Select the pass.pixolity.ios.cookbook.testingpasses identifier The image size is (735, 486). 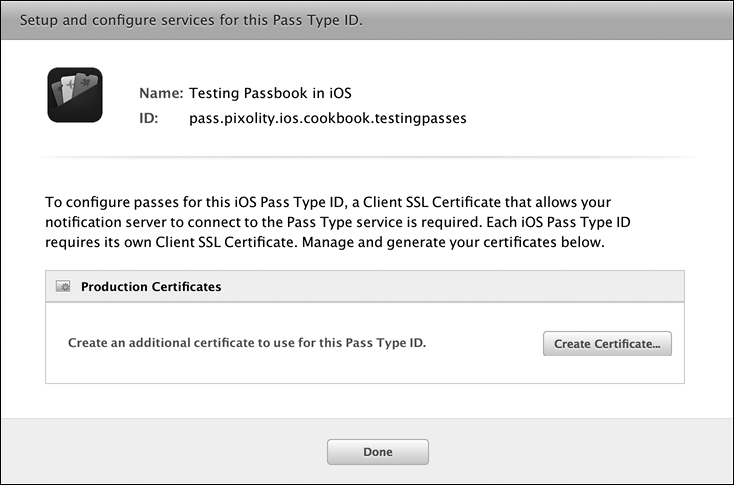pyautogui.click(x=328, y=118)
